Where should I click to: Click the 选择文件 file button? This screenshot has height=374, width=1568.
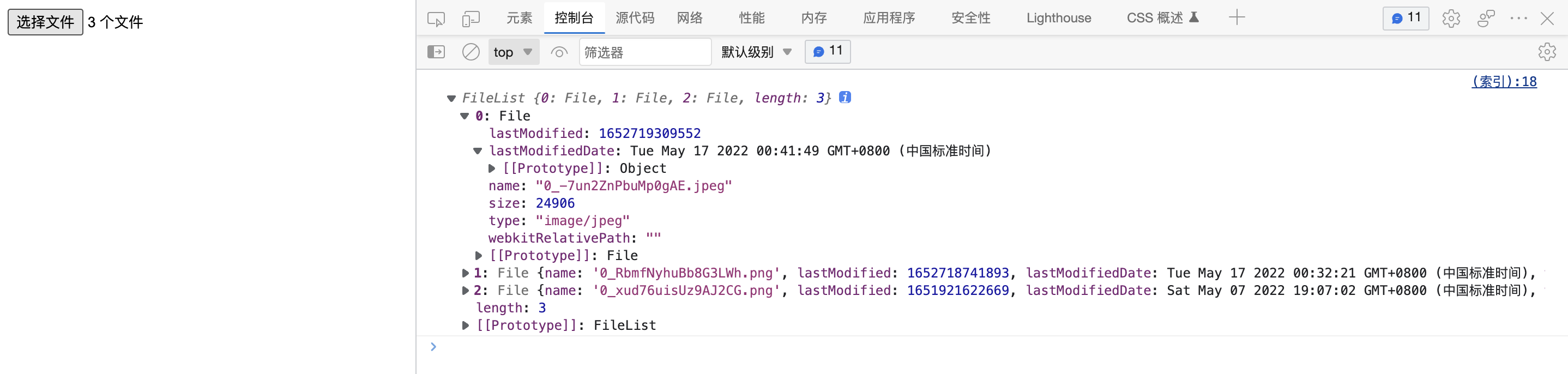45,22
